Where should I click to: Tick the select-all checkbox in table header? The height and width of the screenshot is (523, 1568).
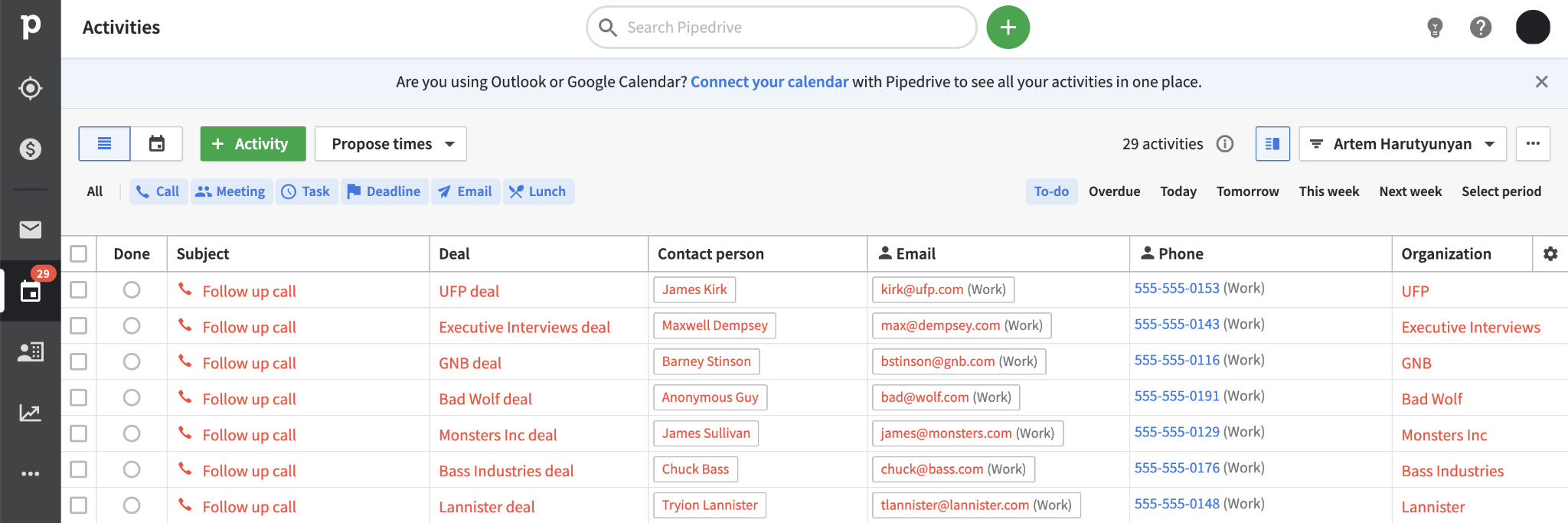[x=78, y=253]
